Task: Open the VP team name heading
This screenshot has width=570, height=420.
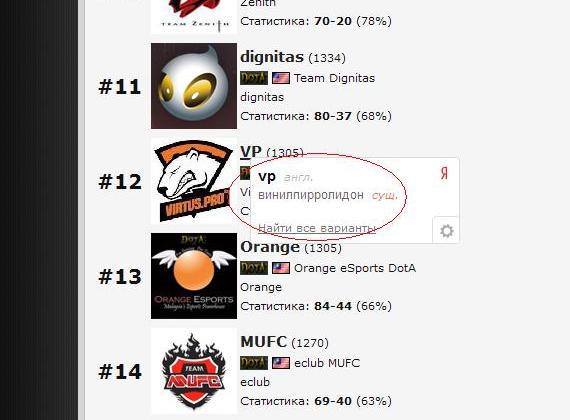Action: [x=251, y=152]
